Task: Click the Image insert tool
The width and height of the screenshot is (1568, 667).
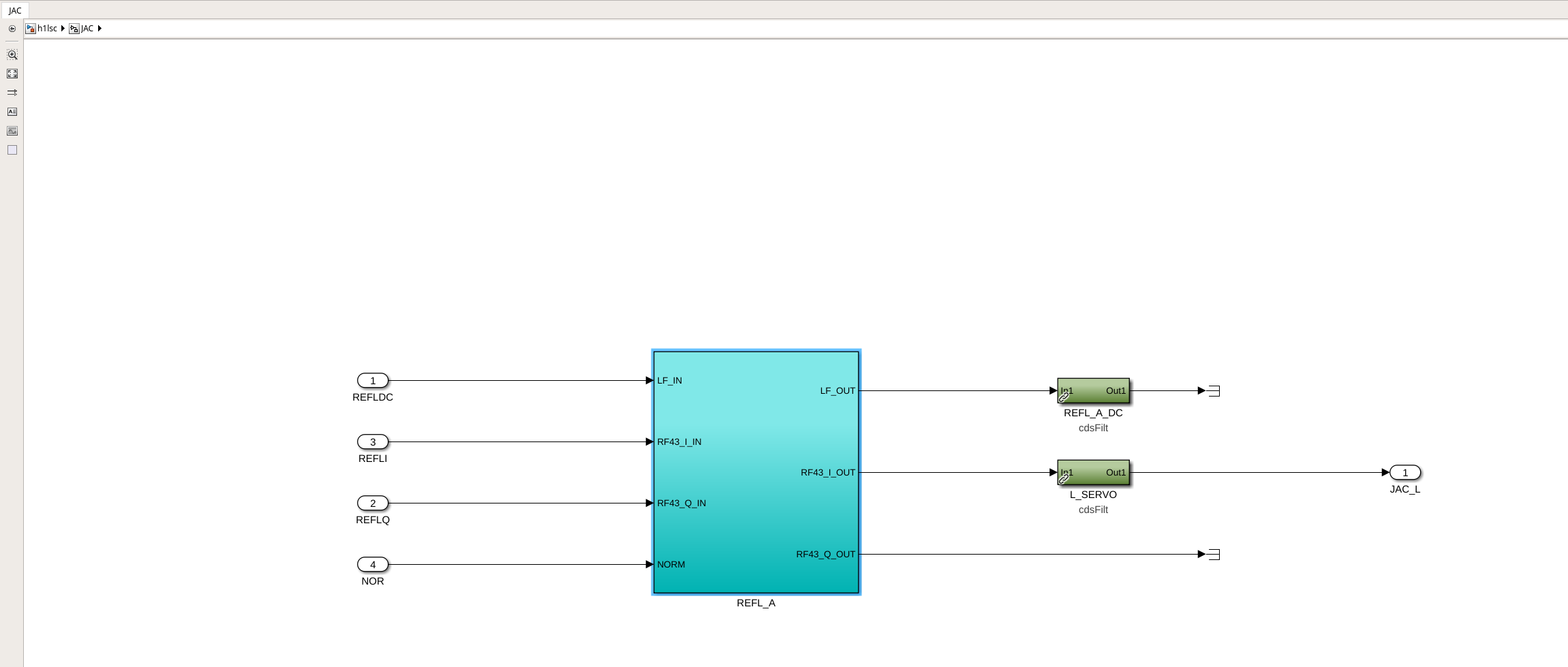Action: [x=12, y=131]
